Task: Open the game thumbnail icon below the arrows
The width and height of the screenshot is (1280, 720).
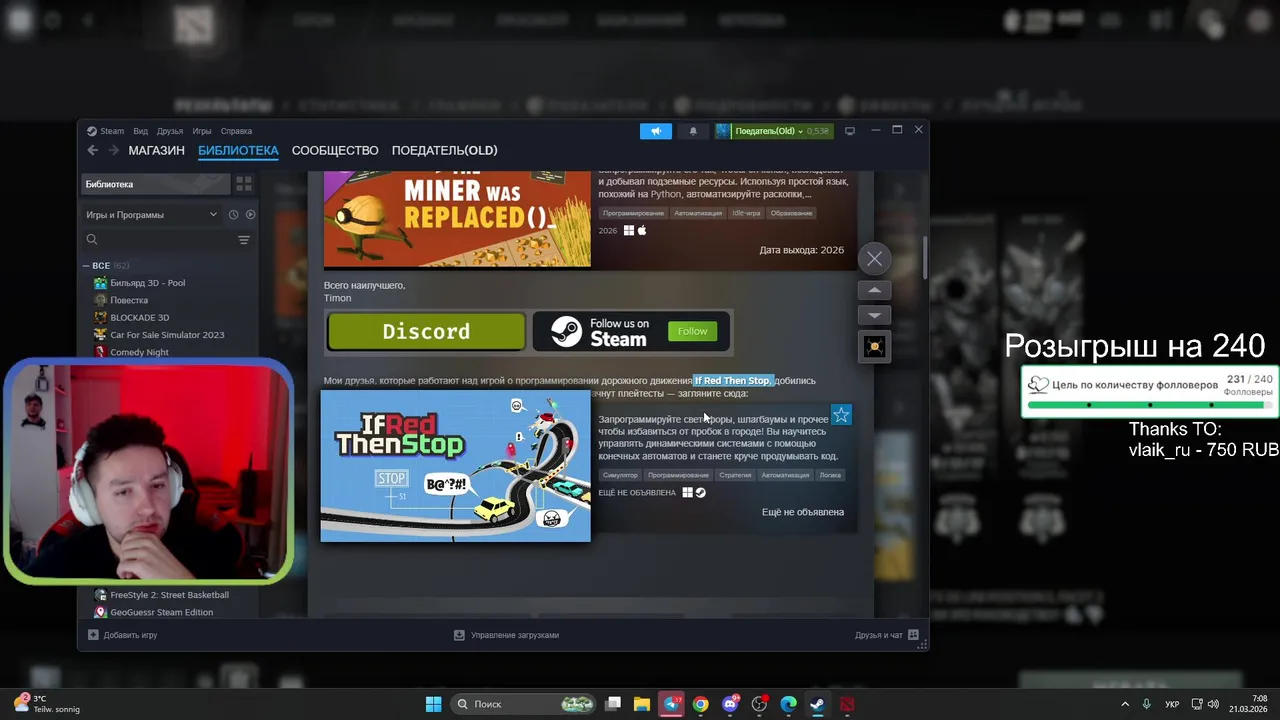Action: pyautogui.click(x=874, y=347)
